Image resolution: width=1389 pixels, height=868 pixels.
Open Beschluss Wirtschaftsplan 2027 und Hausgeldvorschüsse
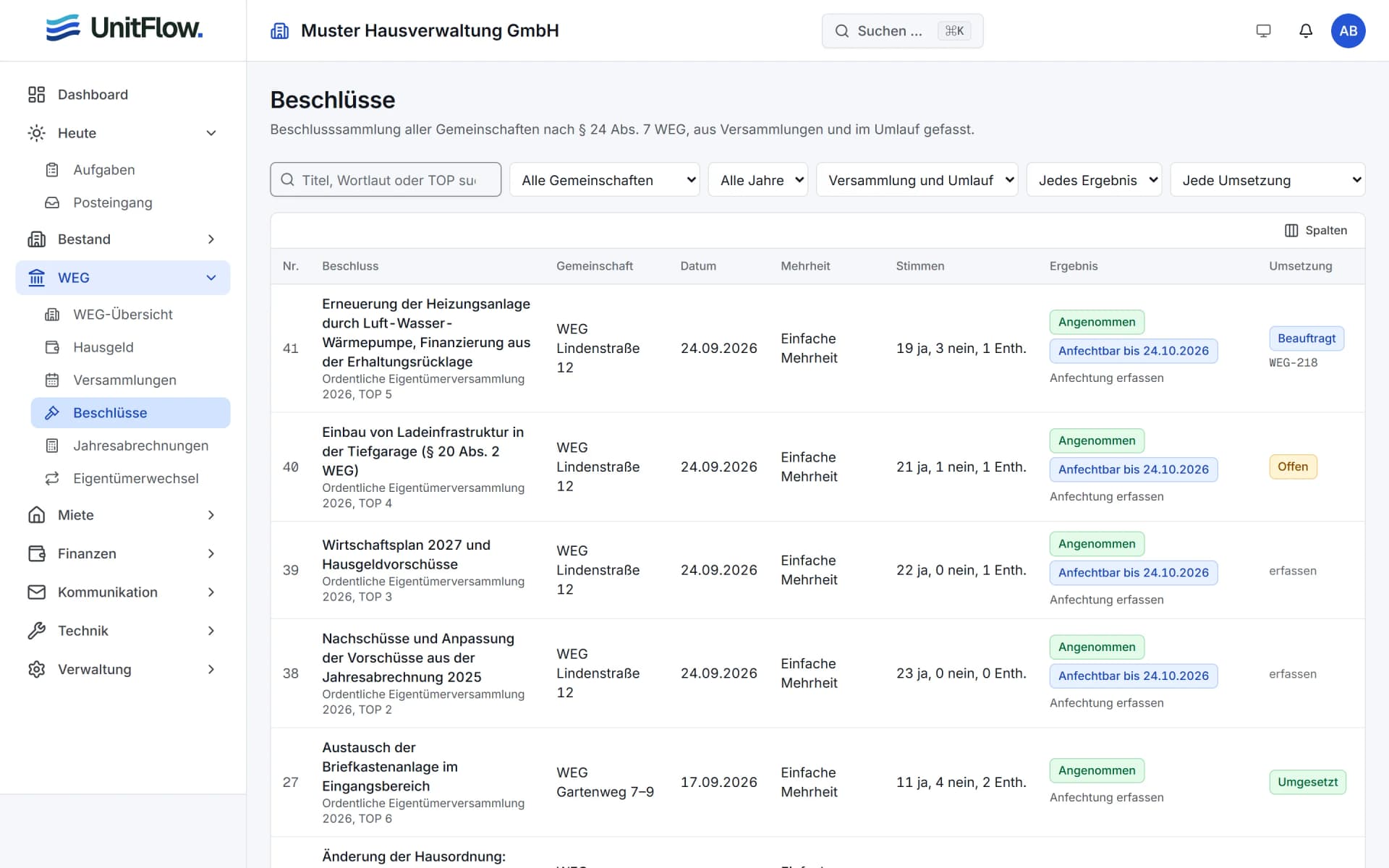(406, 554)
